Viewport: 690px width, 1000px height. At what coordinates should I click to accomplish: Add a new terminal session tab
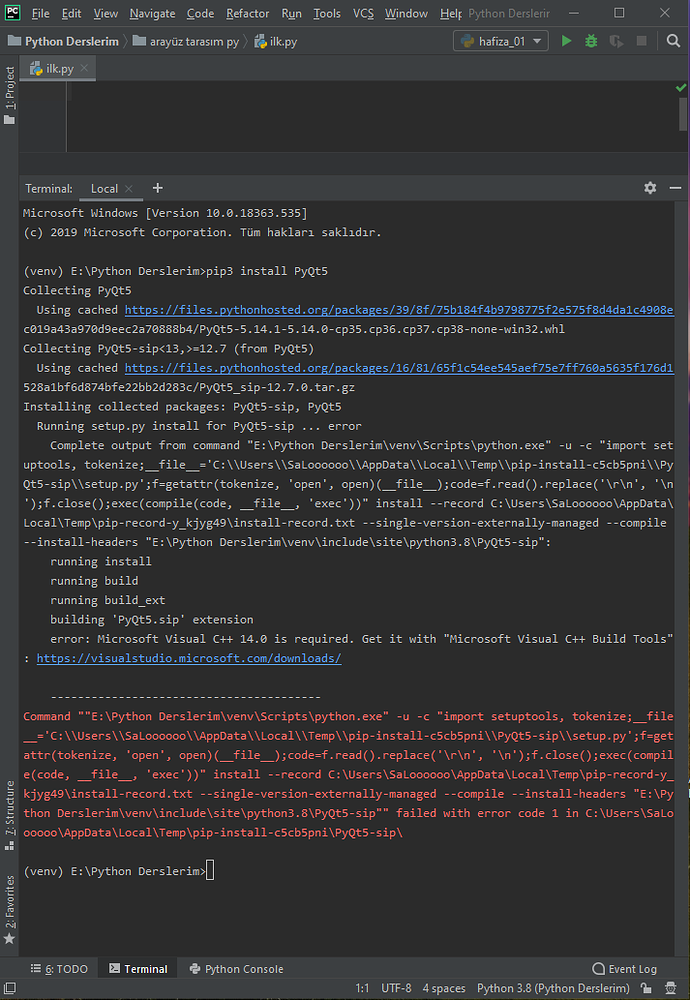pyautogui.click(x=157, y=188)
